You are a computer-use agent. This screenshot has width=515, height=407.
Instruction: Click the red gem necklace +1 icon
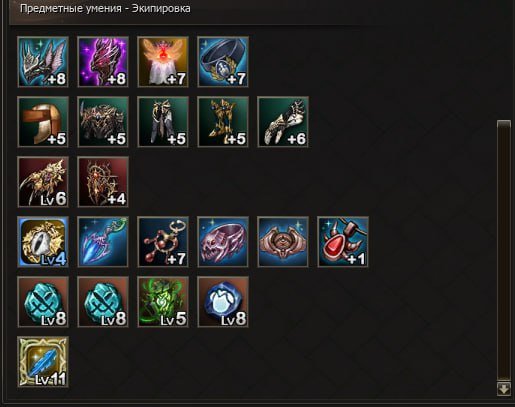click(x=343, y=242)
